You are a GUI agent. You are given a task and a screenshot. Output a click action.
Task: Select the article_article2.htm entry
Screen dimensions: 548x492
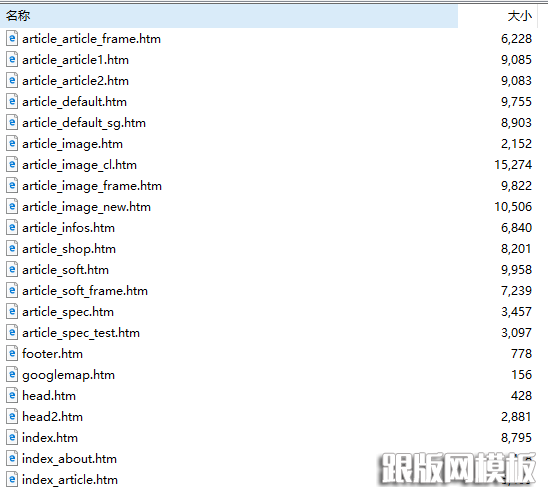[x=75, y=81]
